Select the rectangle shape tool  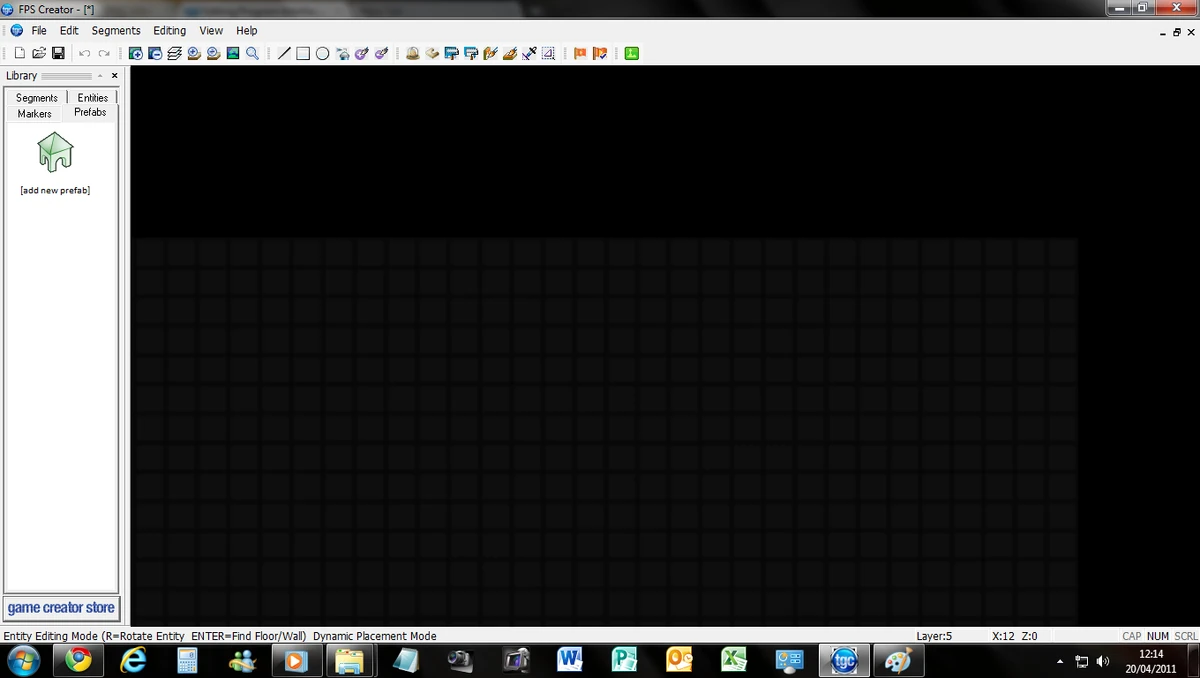tap(301, 53)
